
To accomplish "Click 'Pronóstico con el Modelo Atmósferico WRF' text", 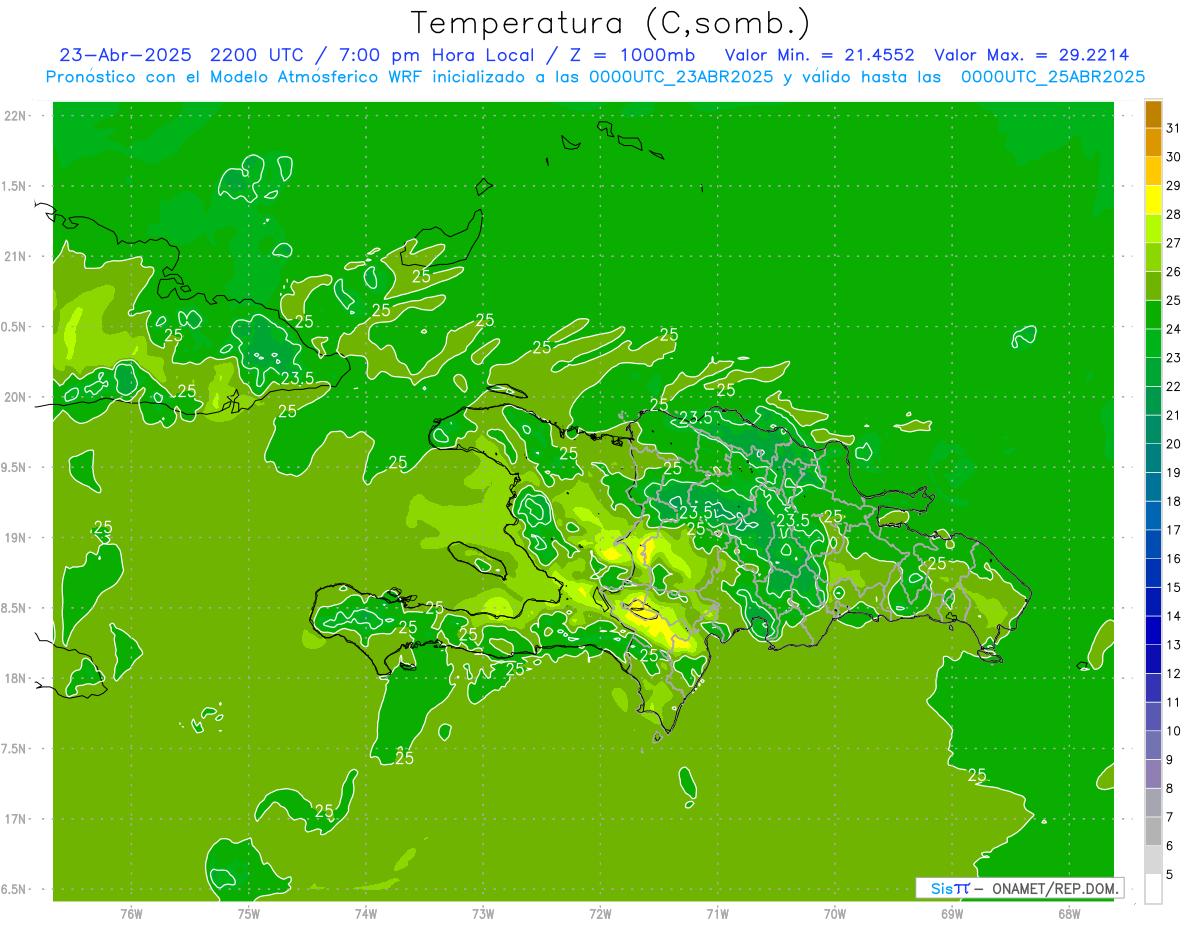I will pos(236,77).
